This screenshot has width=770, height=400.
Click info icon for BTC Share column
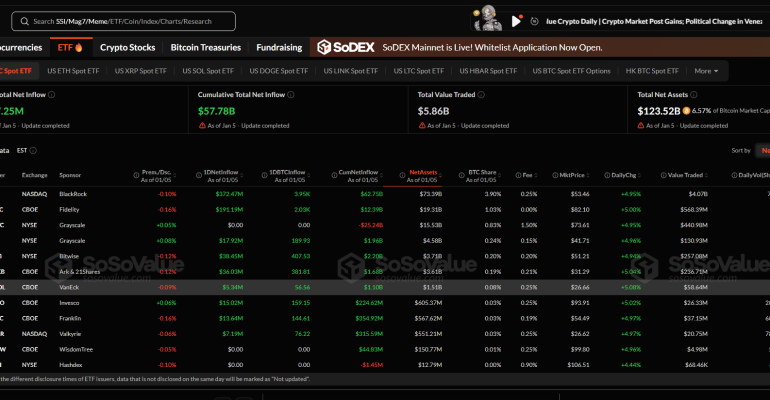click(x=462, y=175)
